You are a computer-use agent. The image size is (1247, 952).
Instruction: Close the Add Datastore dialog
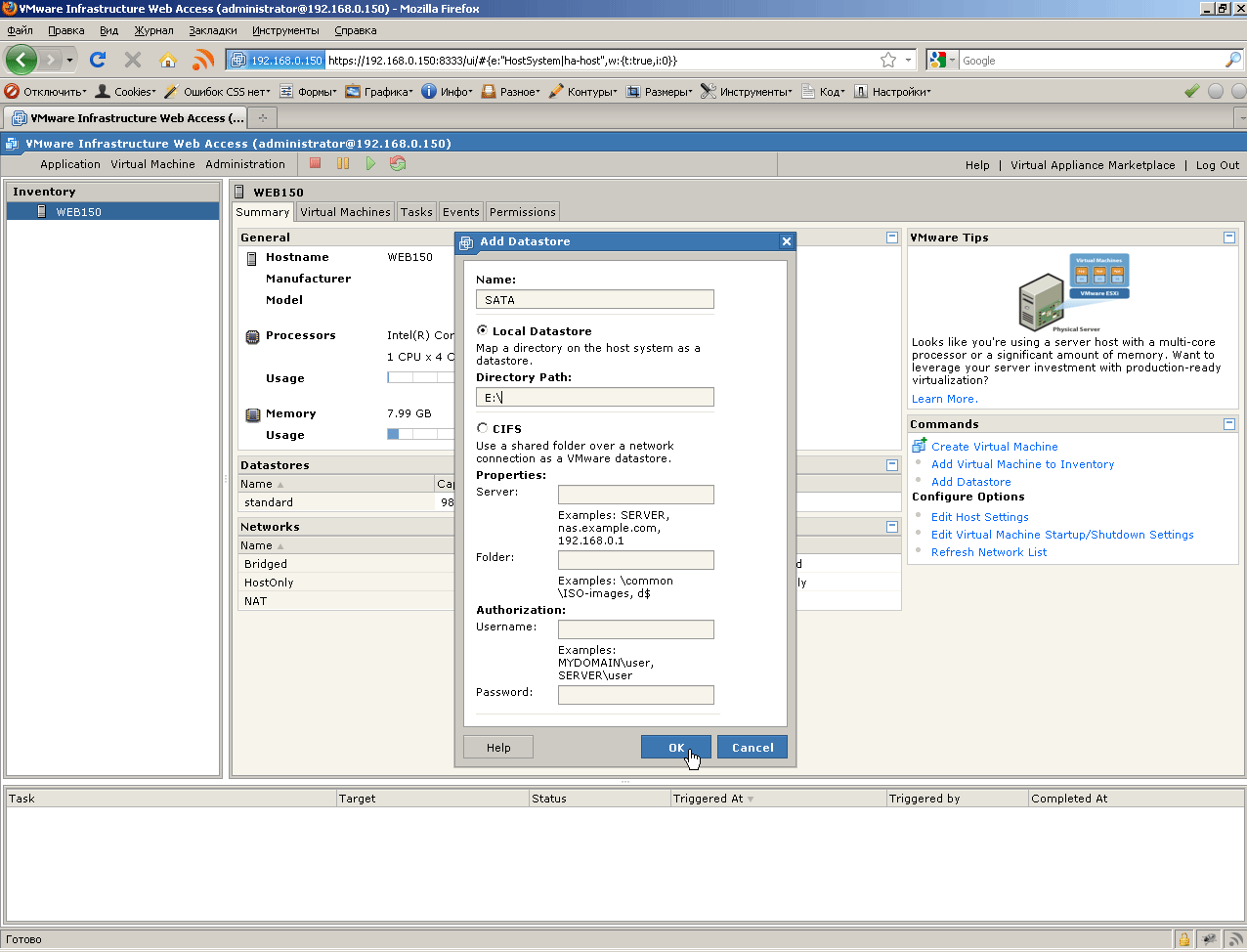point(786,241)
